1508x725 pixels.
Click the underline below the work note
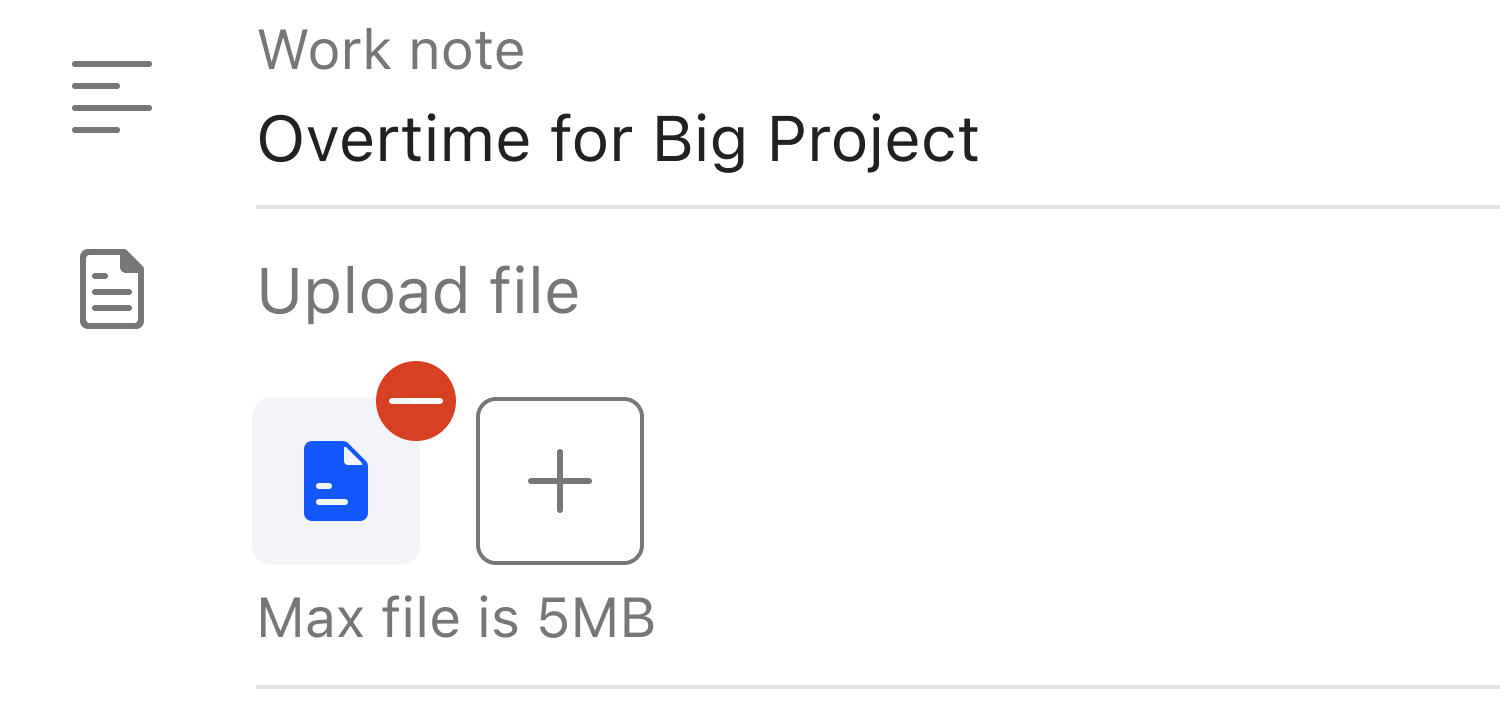[882, 207]
